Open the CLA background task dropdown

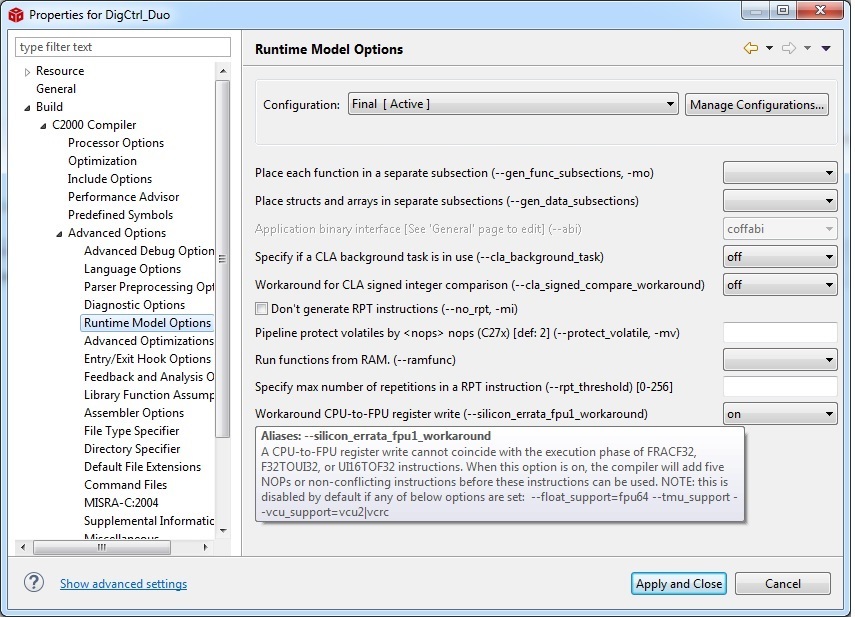[x=779, y=257]
